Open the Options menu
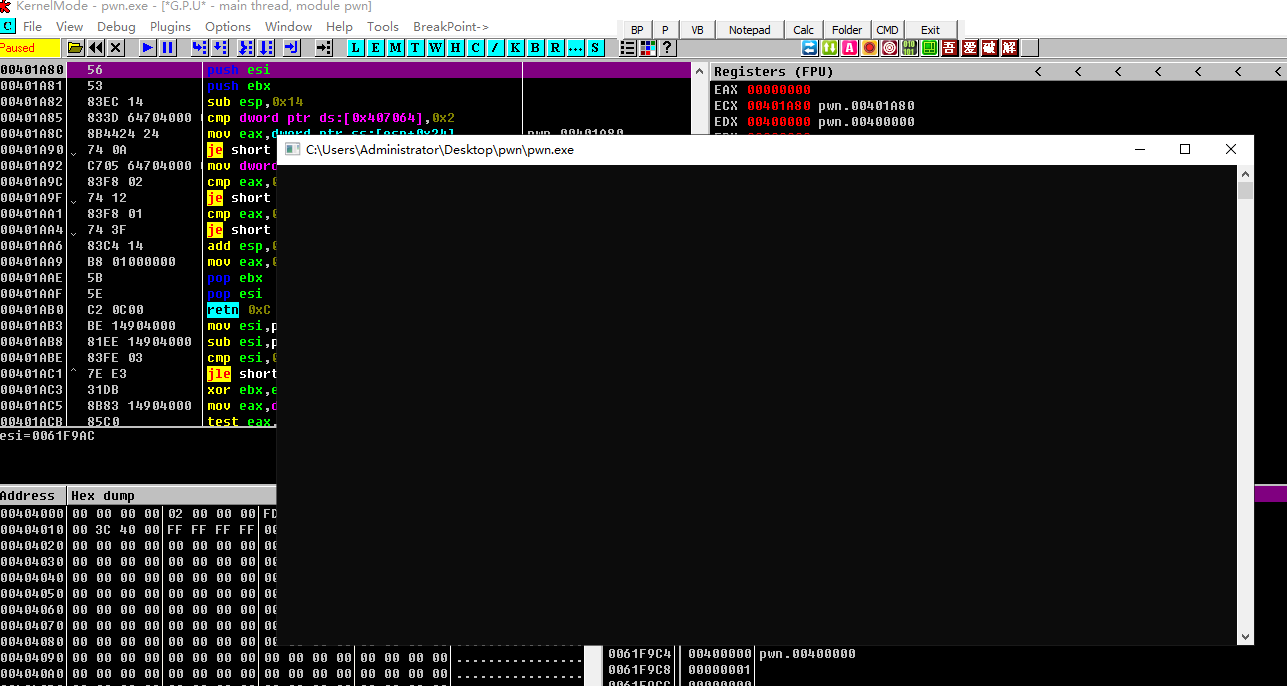The width and height of the screenshot is (1287, 686). 228,27
